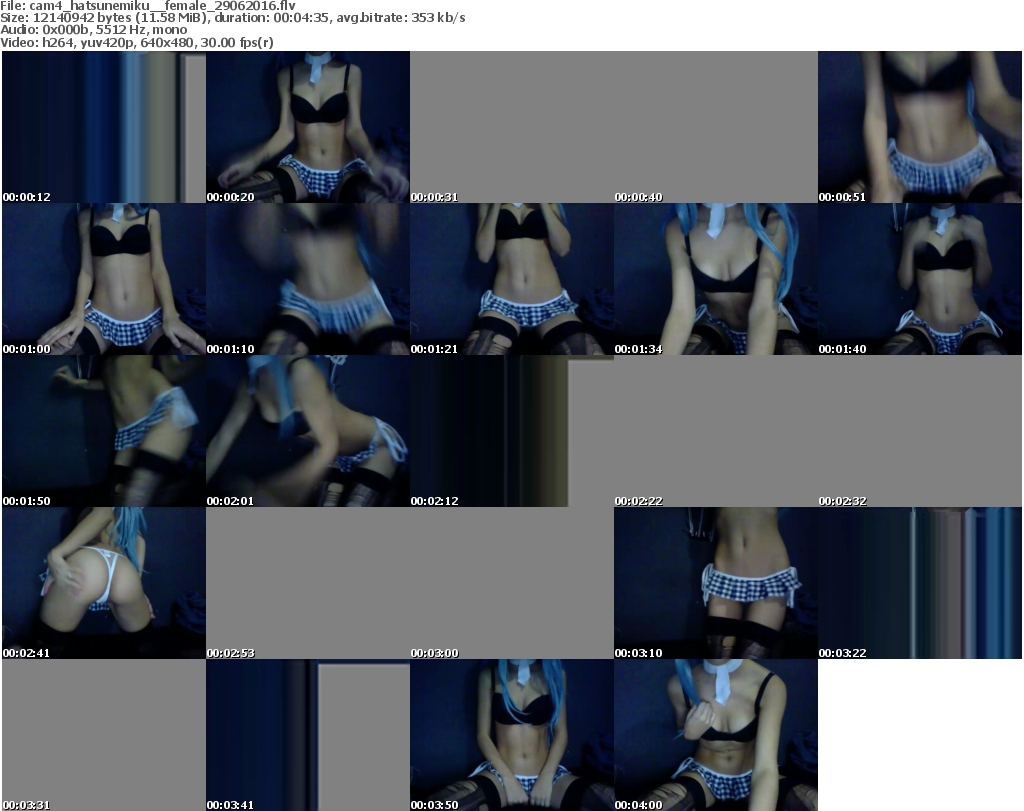
Task: Click the Size and duration info line
Action: (233, 18)
